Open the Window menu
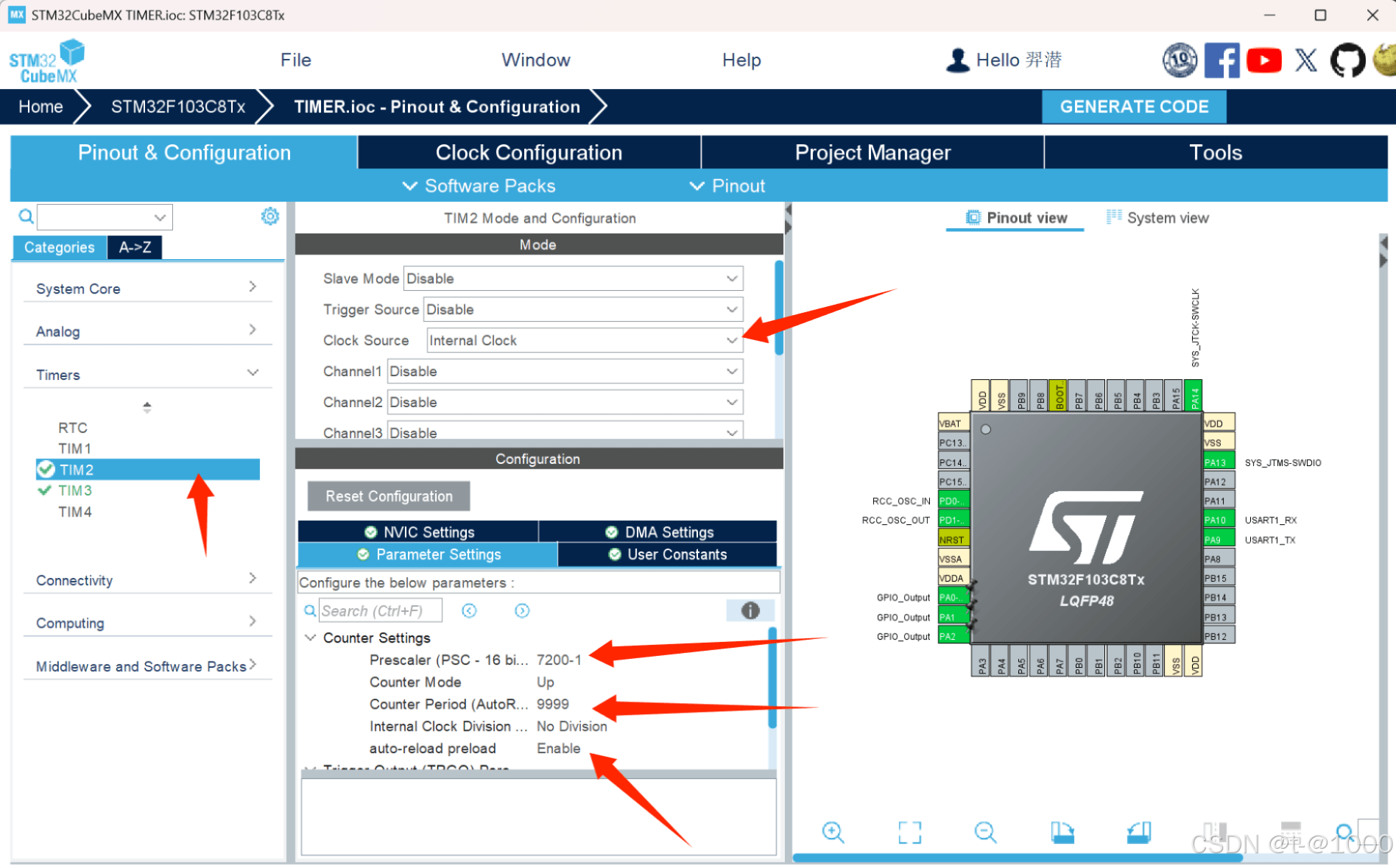Viewport: 1396px width, 868px height. tap(536, 60)
